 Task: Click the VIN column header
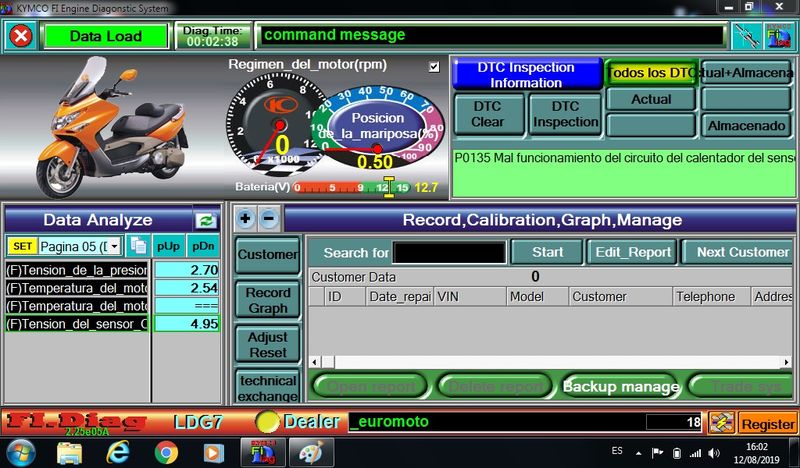click(470, 297)
